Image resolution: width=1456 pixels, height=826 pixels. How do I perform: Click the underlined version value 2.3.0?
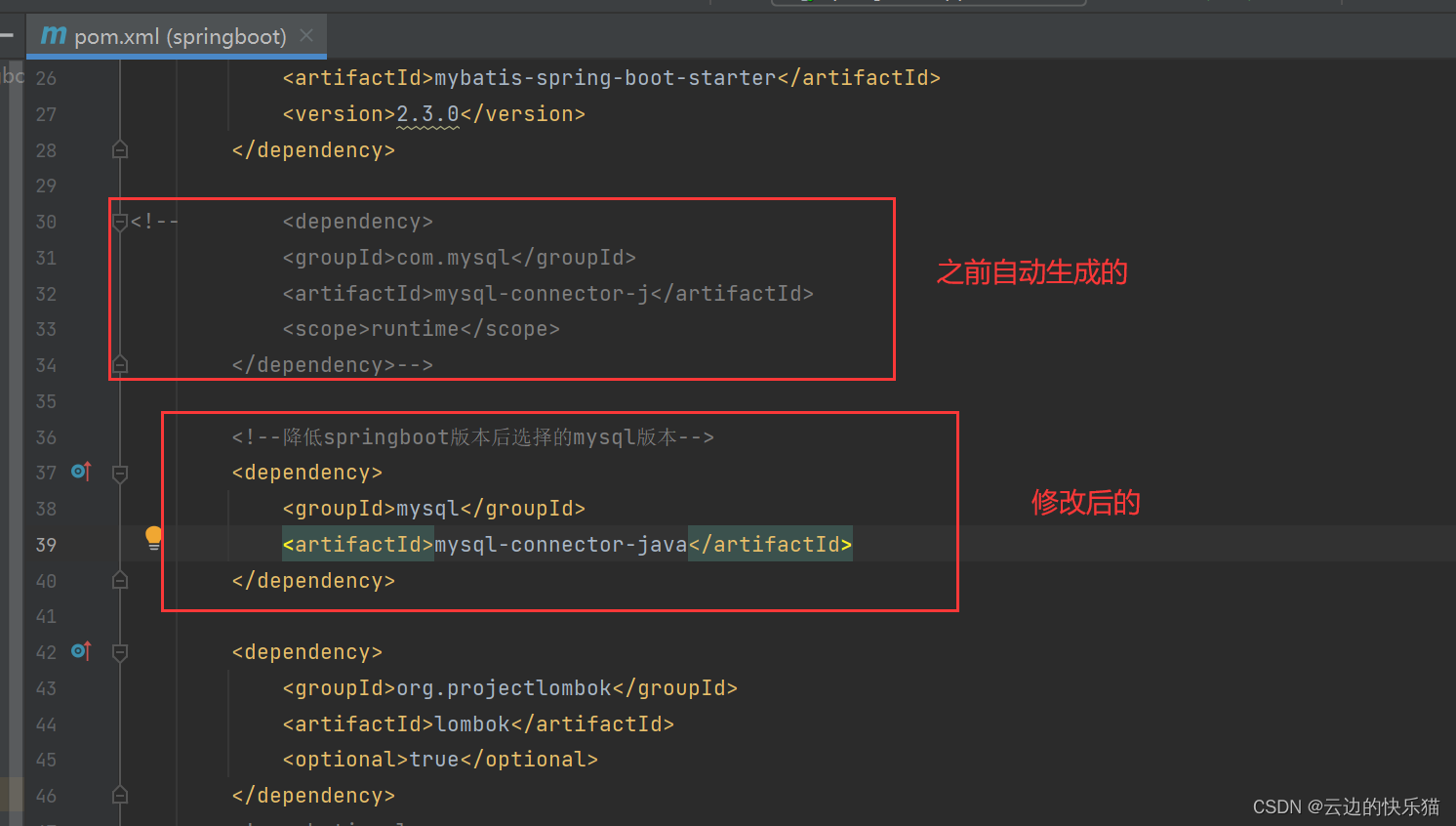tap(427, 114)
